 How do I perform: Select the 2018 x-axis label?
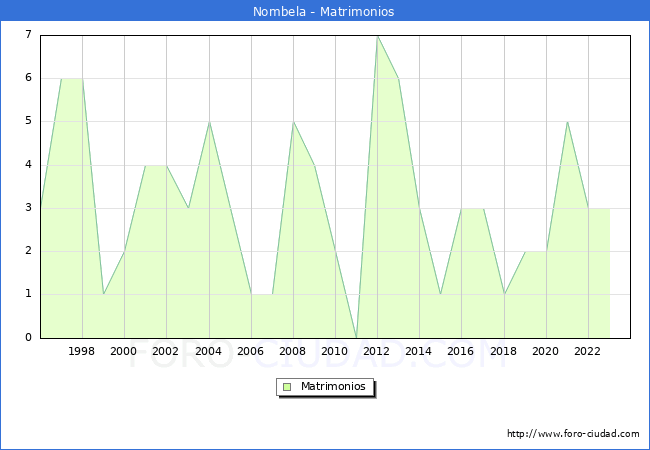503,351
